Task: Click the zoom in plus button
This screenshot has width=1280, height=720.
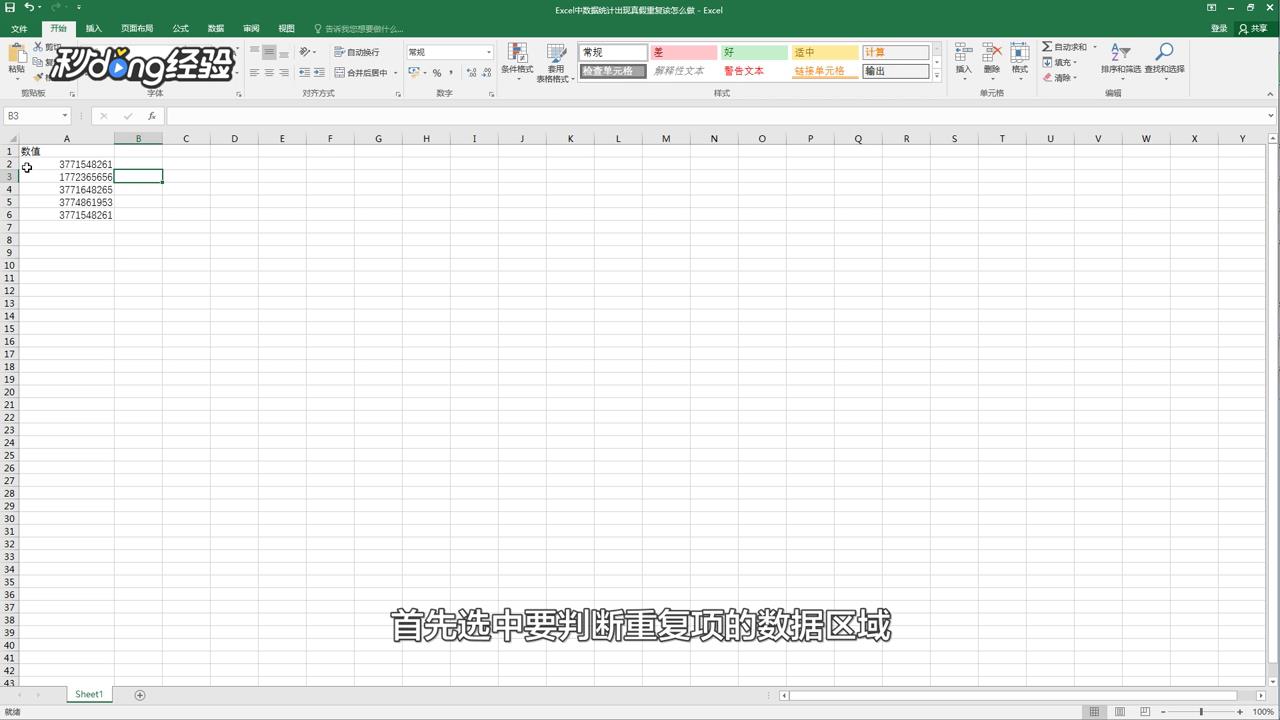Action: (1240, 712)
